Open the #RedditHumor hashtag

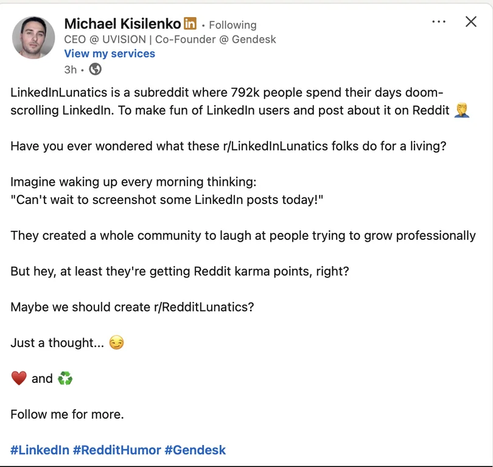(117, 450)
